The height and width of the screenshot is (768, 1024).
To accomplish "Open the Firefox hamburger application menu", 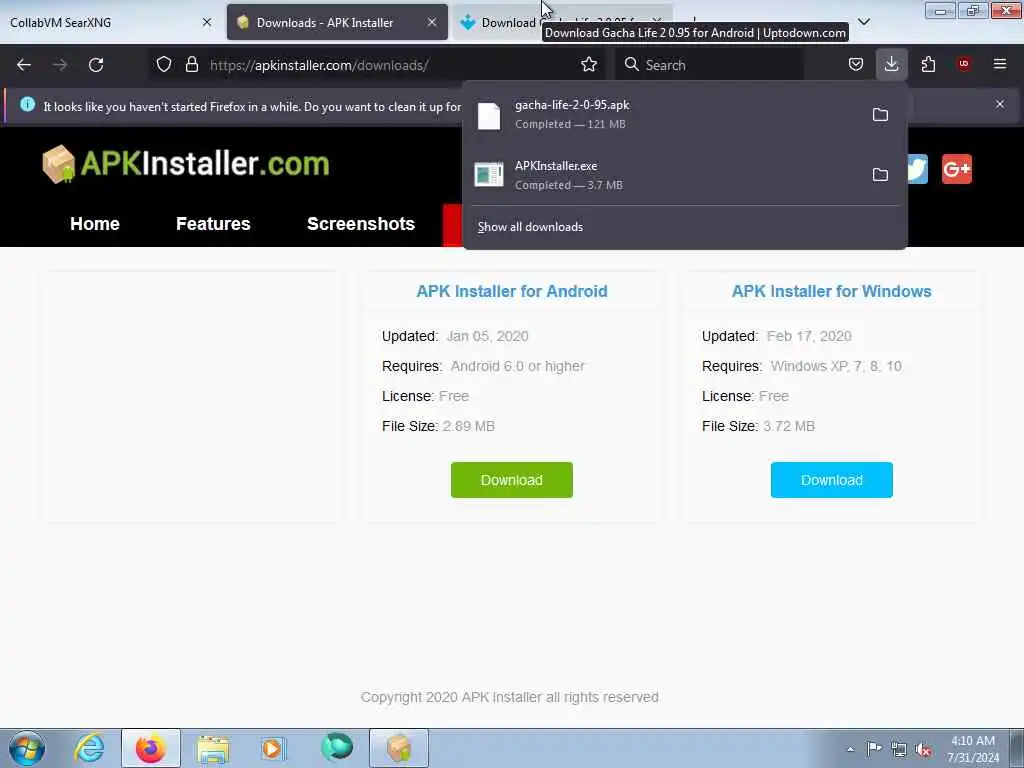I will [999, 64].
